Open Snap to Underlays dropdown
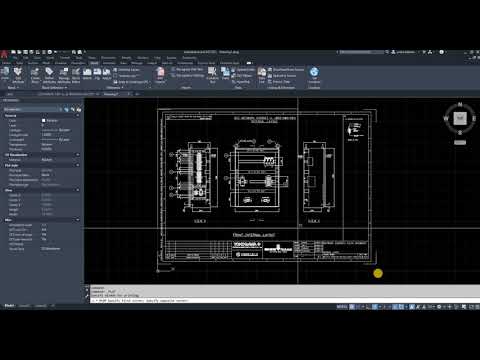This screenshot has width=480, height=360. (132, 82)
